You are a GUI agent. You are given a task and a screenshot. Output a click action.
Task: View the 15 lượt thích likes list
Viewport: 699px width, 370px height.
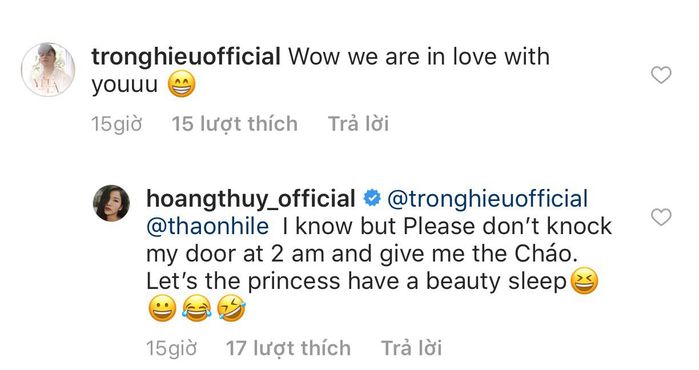(x=234, y=124)
